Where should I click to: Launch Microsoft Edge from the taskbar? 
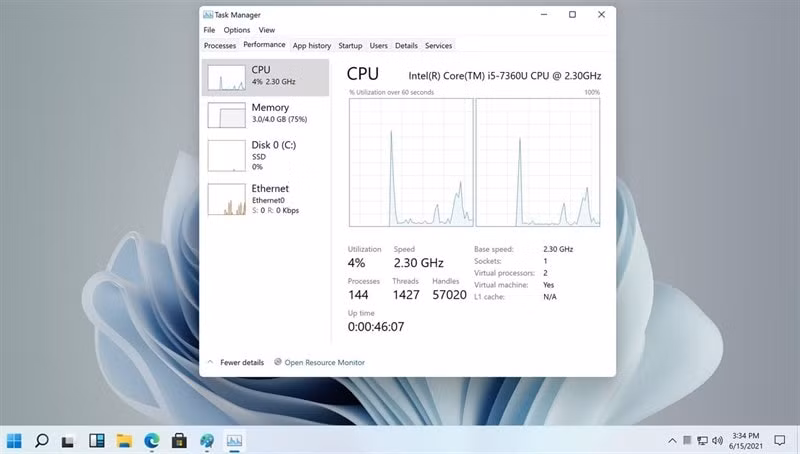152,440
